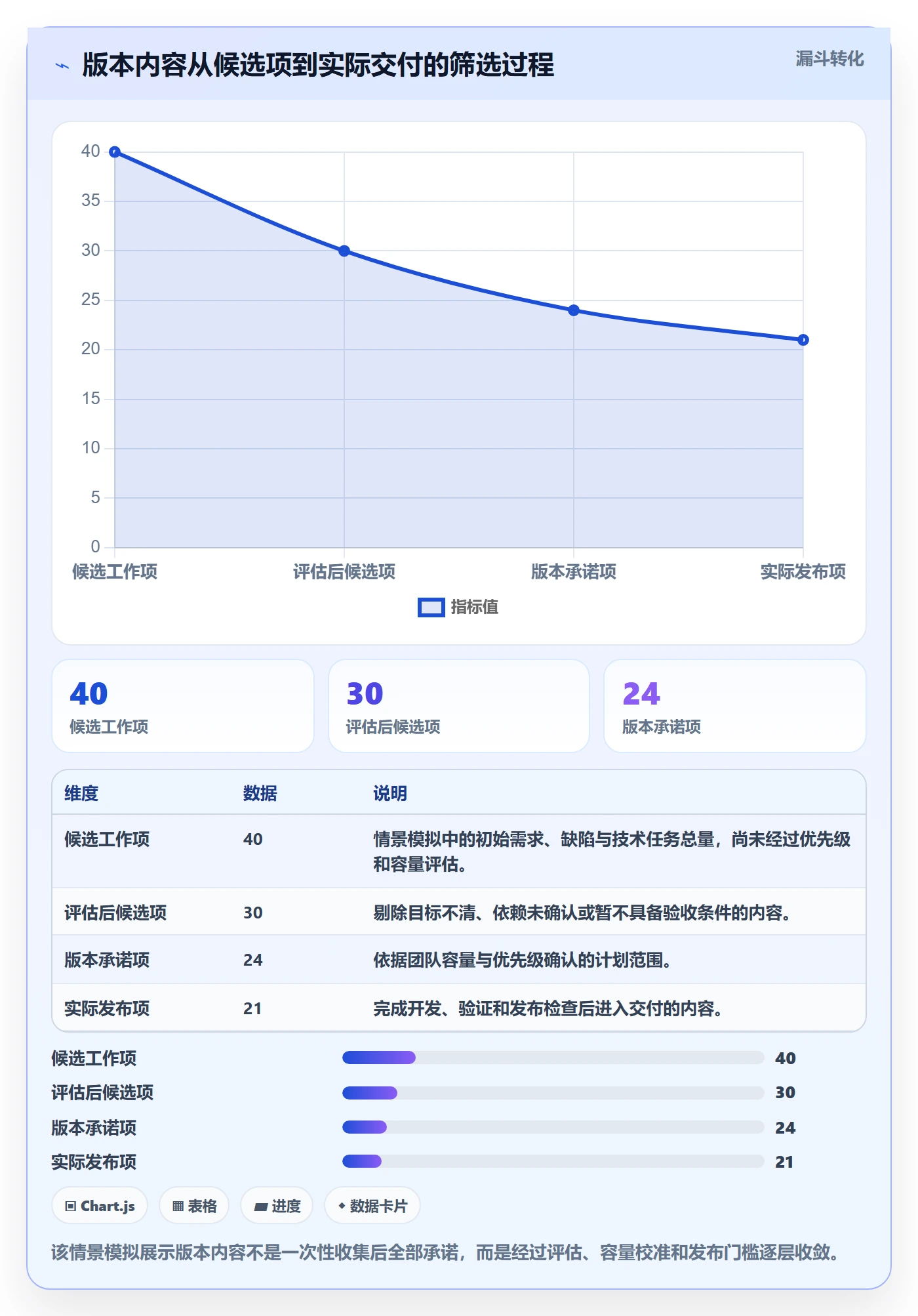
Task: Select the chart point at 候选工作项 (40)
Action: click(115, 152)
